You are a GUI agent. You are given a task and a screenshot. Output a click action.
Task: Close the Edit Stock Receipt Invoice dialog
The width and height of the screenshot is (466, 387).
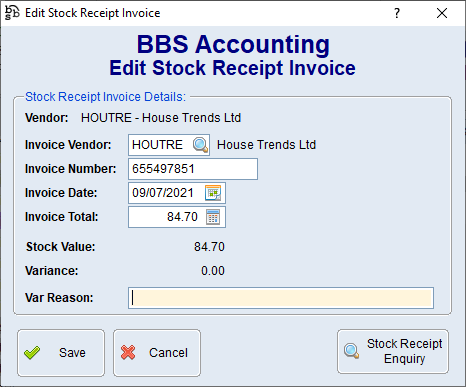[x=442, y=13]
